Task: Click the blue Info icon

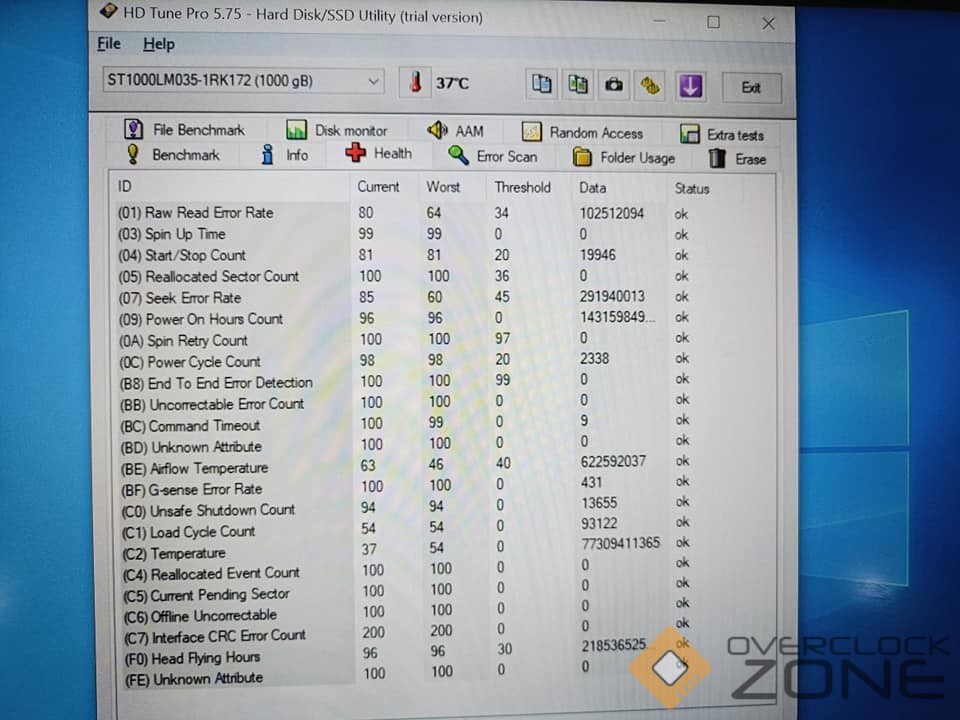Action: [267, 154]
